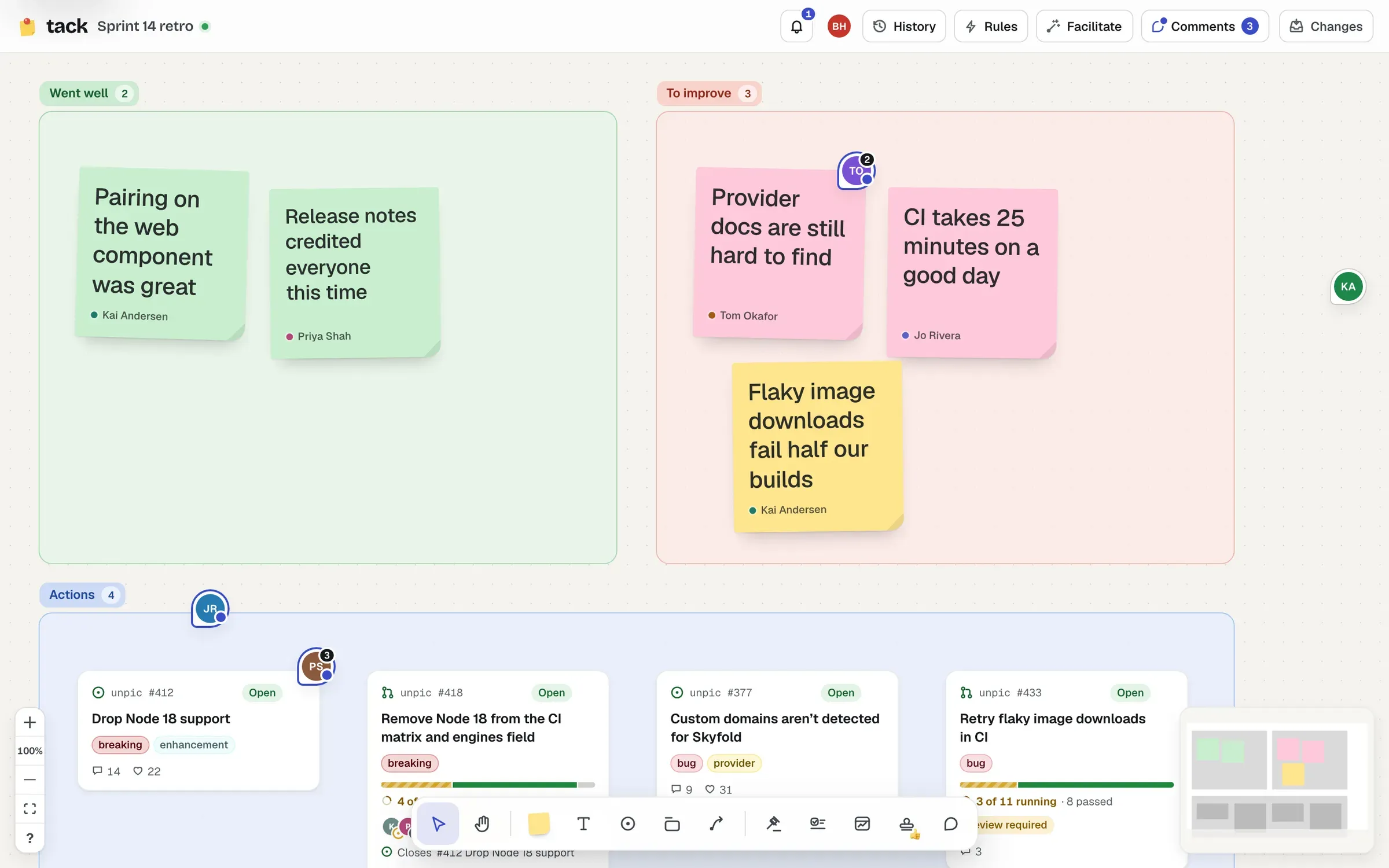Image resolution: width=1389 pixels, height=868 pixels.
Task: Select the gavel vote tool
Action: (x=773, y=823)
